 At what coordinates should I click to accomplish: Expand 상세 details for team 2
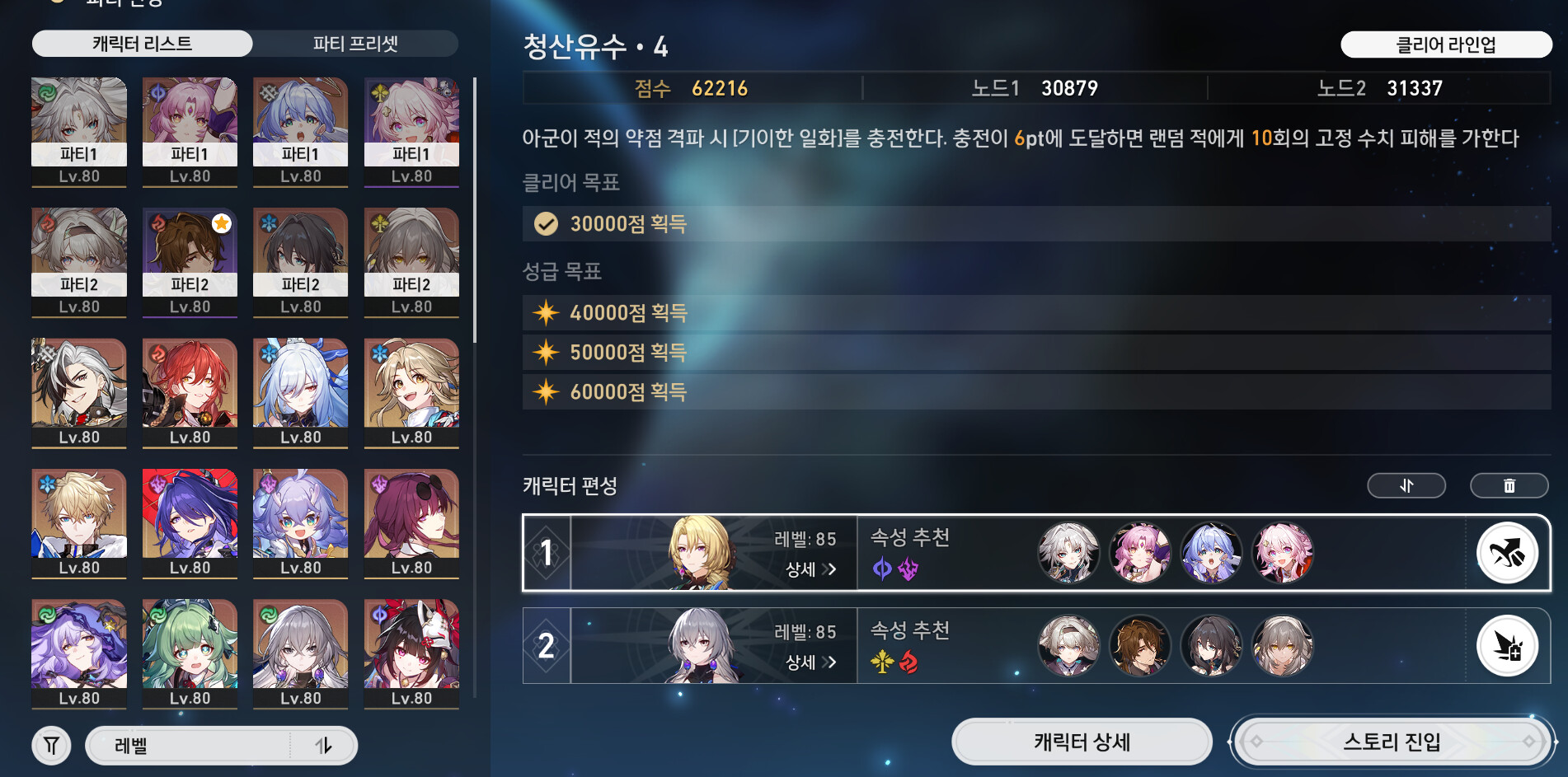click(810, 662)
